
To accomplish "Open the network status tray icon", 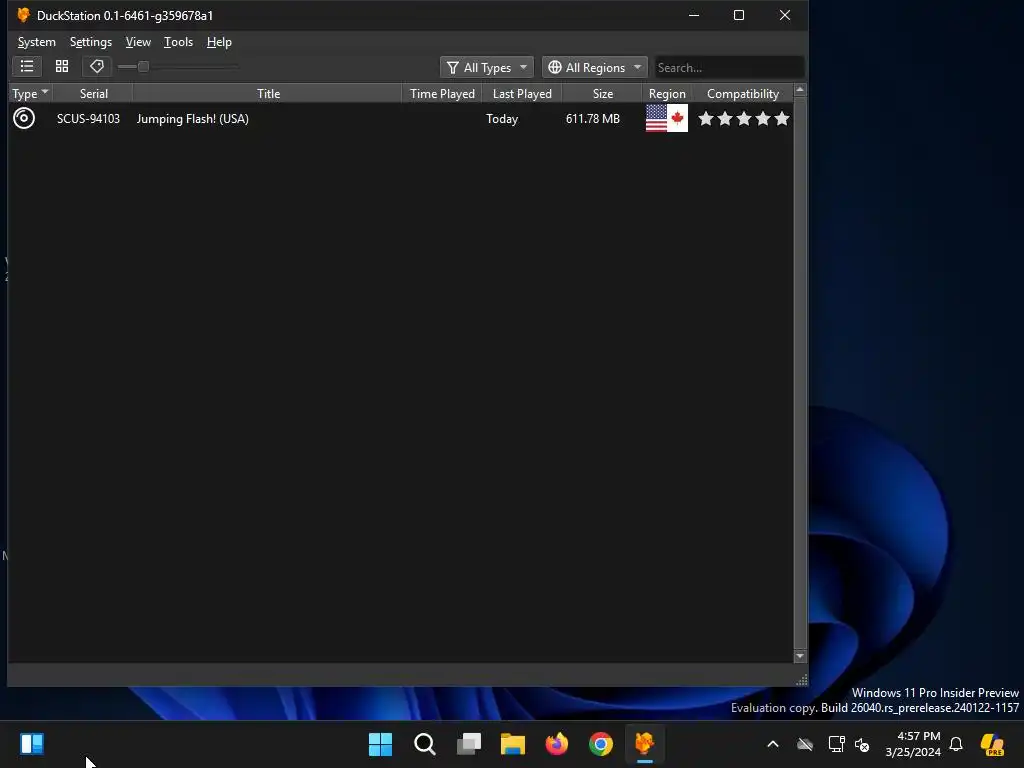I will coord(836,744).
